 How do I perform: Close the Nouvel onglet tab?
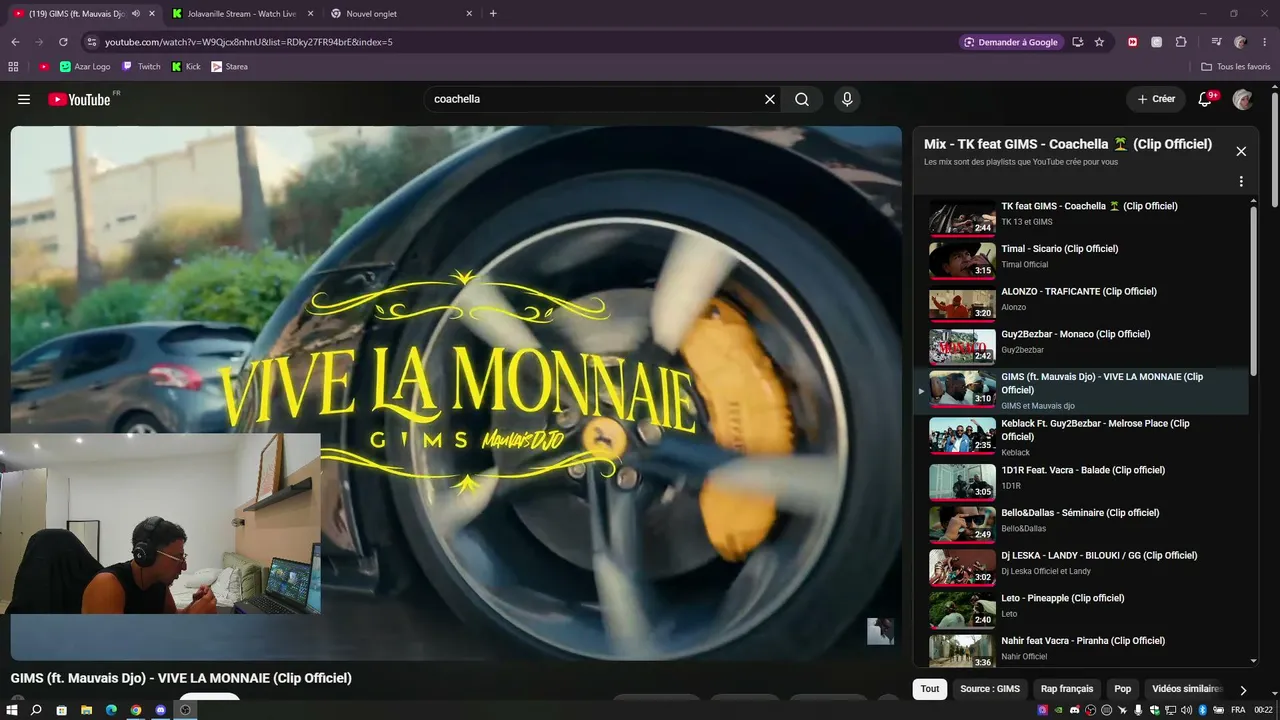point(469,14)
